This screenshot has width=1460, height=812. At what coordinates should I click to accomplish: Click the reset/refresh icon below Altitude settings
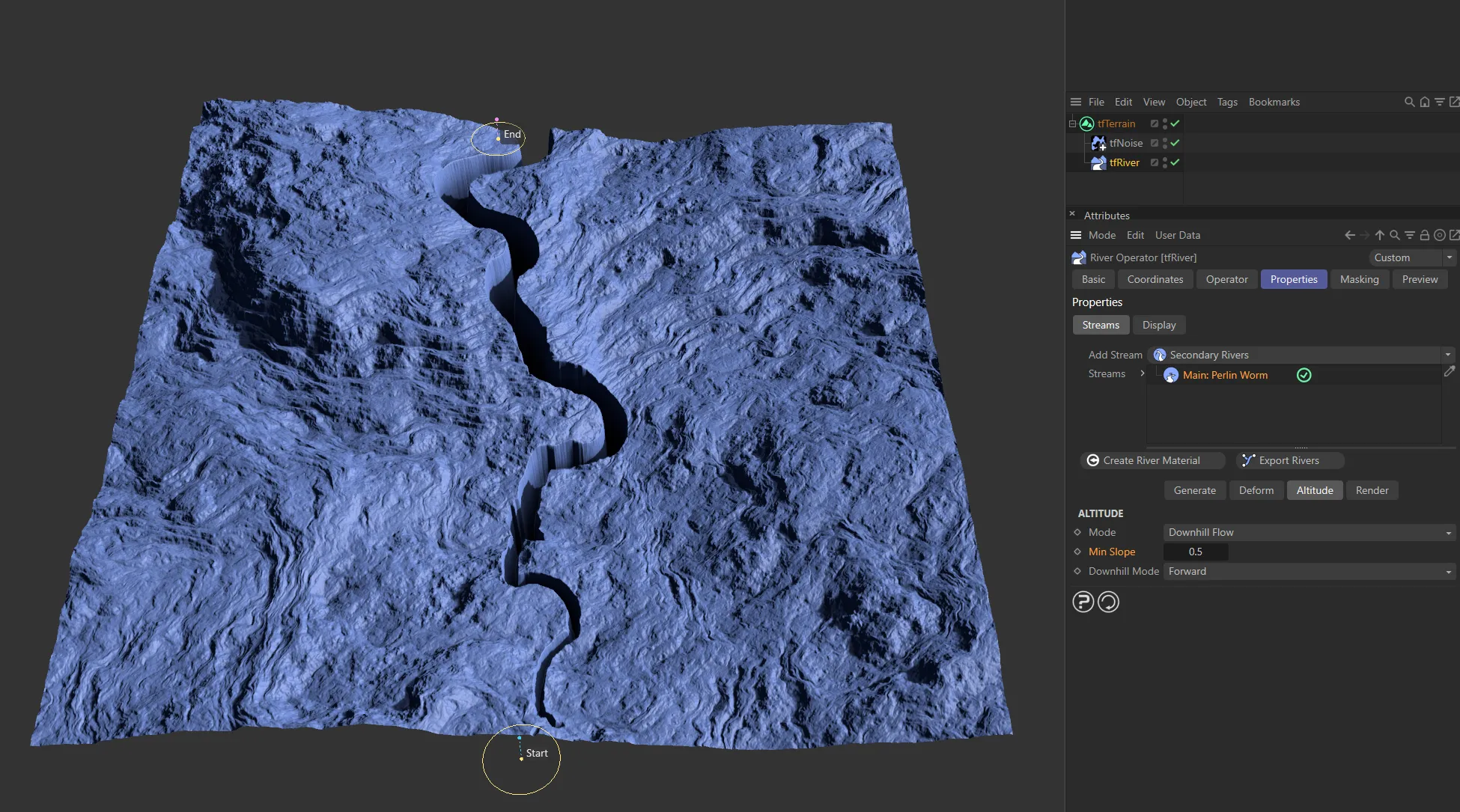1108,601
